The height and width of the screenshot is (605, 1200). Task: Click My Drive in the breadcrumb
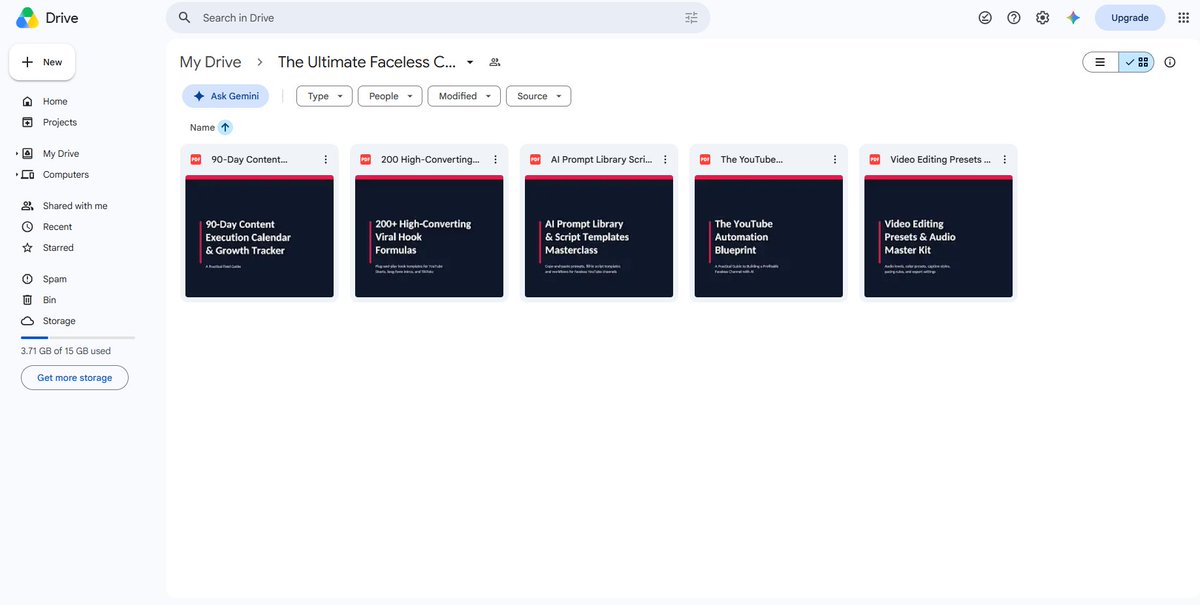[x=210, y=62]
